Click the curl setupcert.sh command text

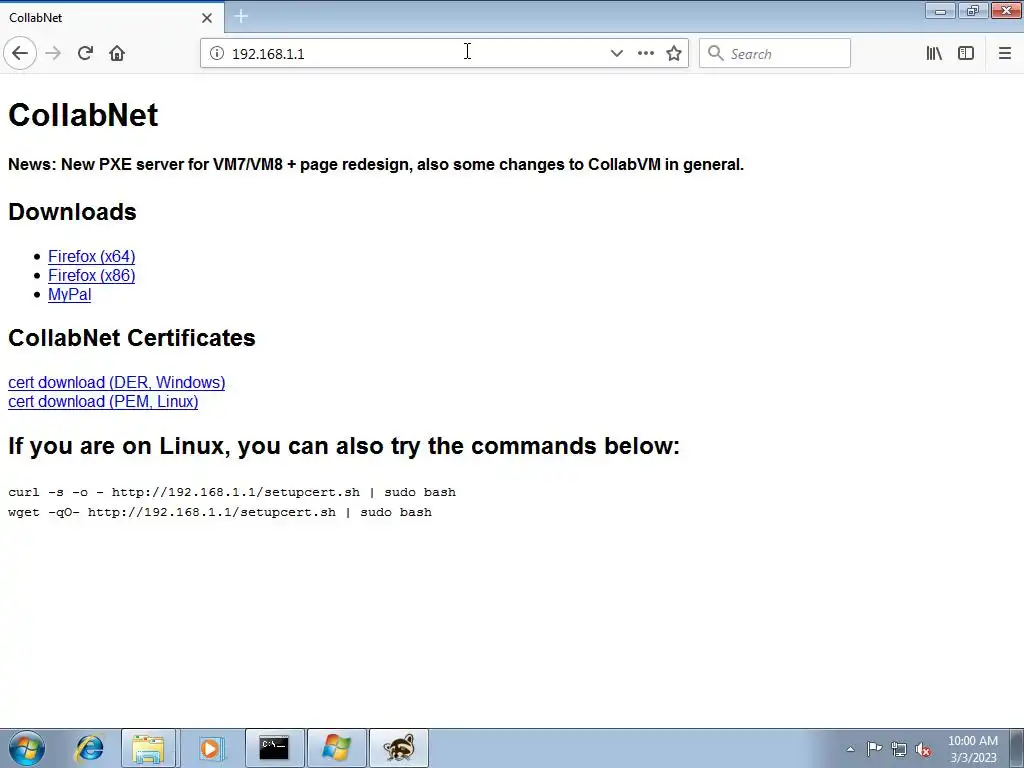click(x=232, y=492)
